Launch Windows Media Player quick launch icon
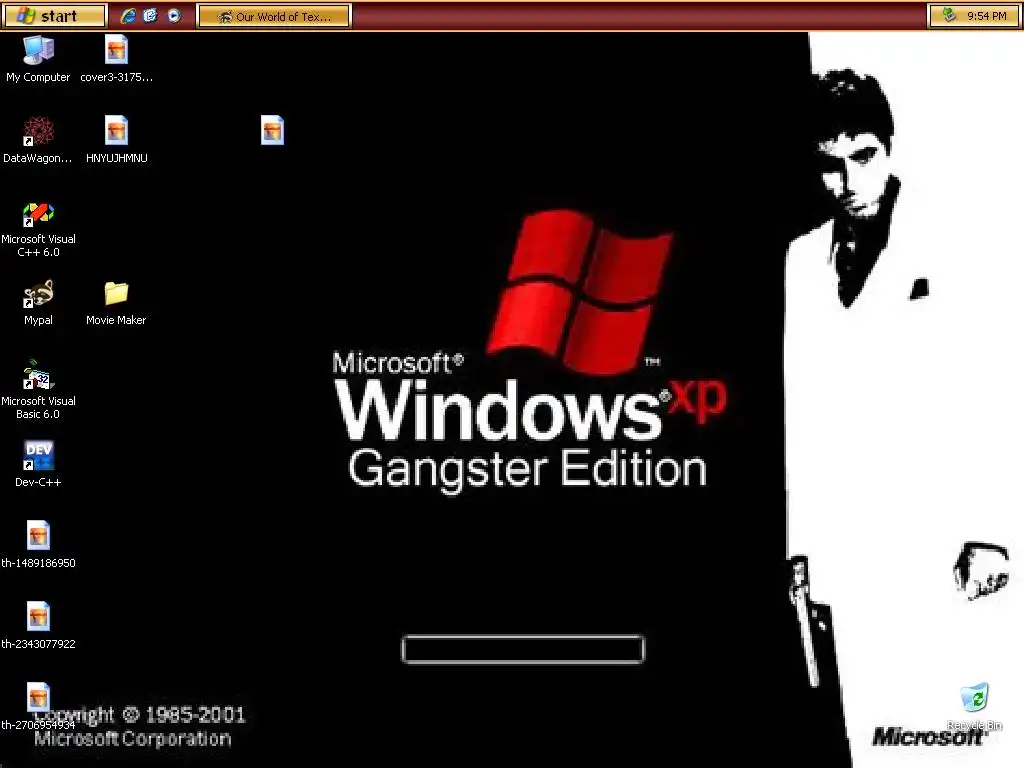This screenshot has height=768, width=1024. coord(174,16)
